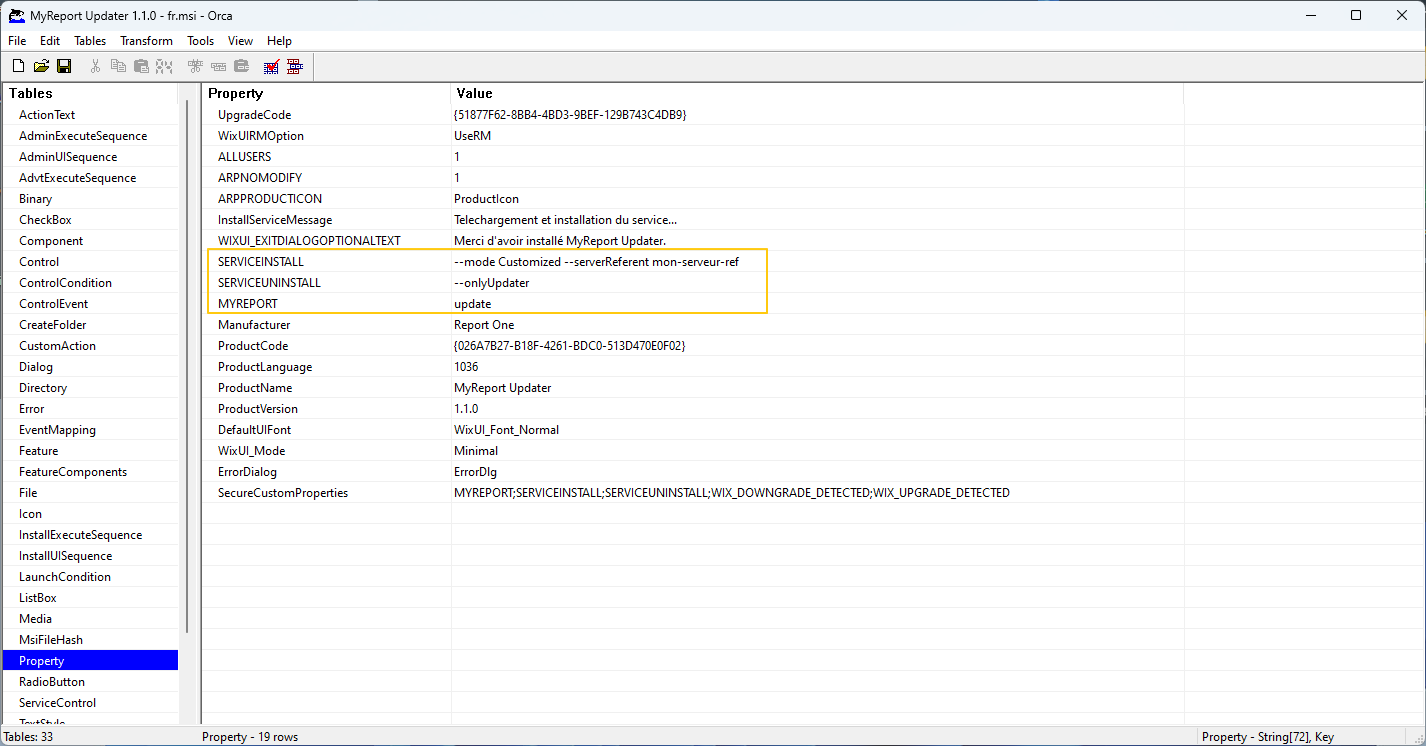Click the Value column header
The image size is (1426, 746).
pos(474,93)
